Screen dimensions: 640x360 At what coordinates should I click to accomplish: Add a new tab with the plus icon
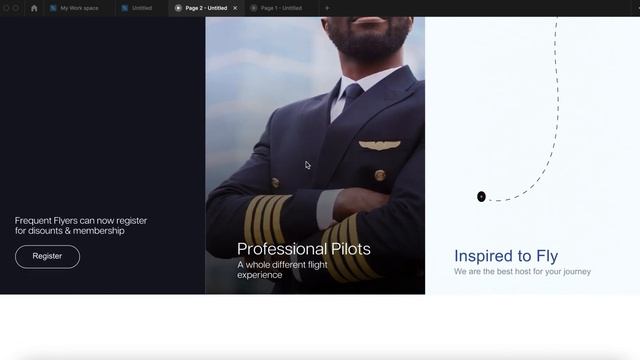327,8
